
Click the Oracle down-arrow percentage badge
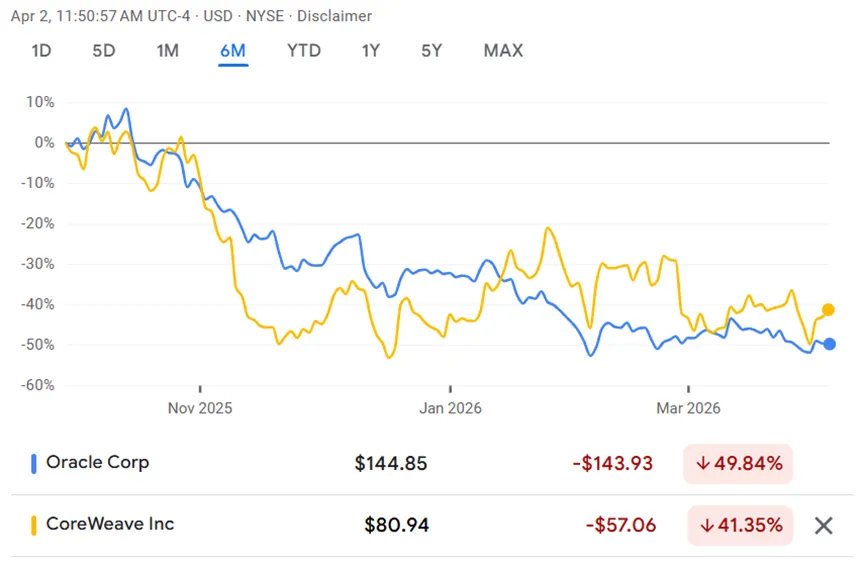click(x=738, y=463)
